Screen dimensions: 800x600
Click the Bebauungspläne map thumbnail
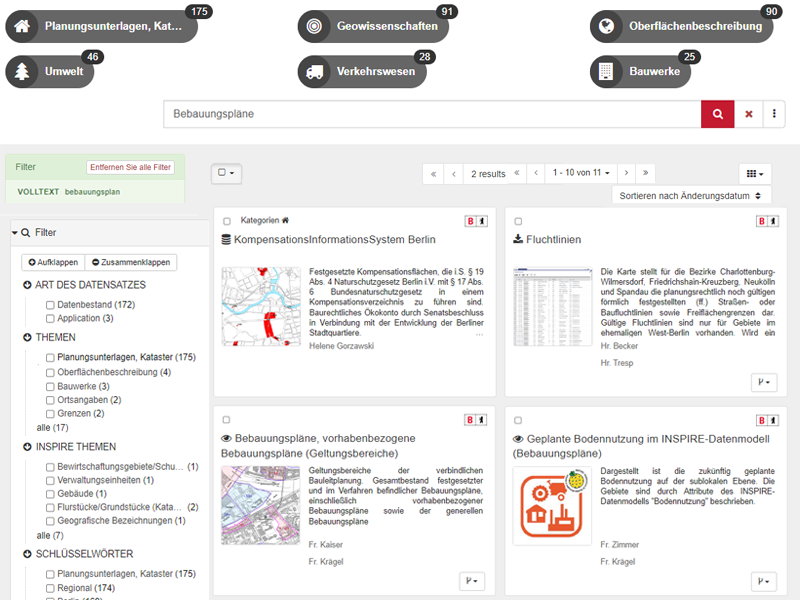pos(261,505)
